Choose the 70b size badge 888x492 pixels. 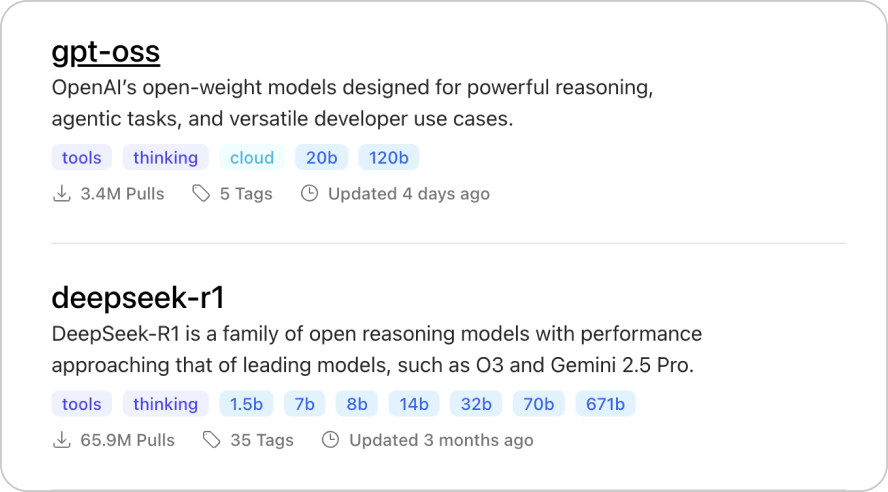click(539, 404)
